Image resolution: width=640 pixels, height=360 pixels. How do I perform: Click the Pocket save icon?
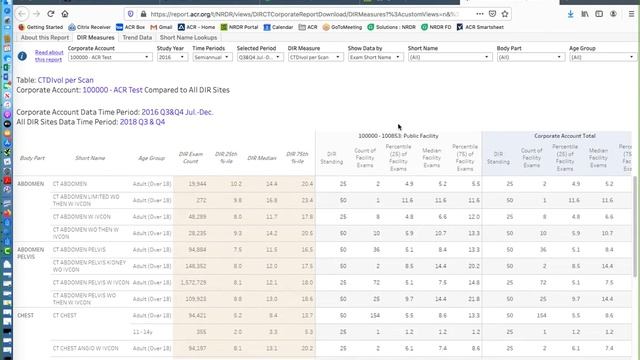[x=493, y=14]
